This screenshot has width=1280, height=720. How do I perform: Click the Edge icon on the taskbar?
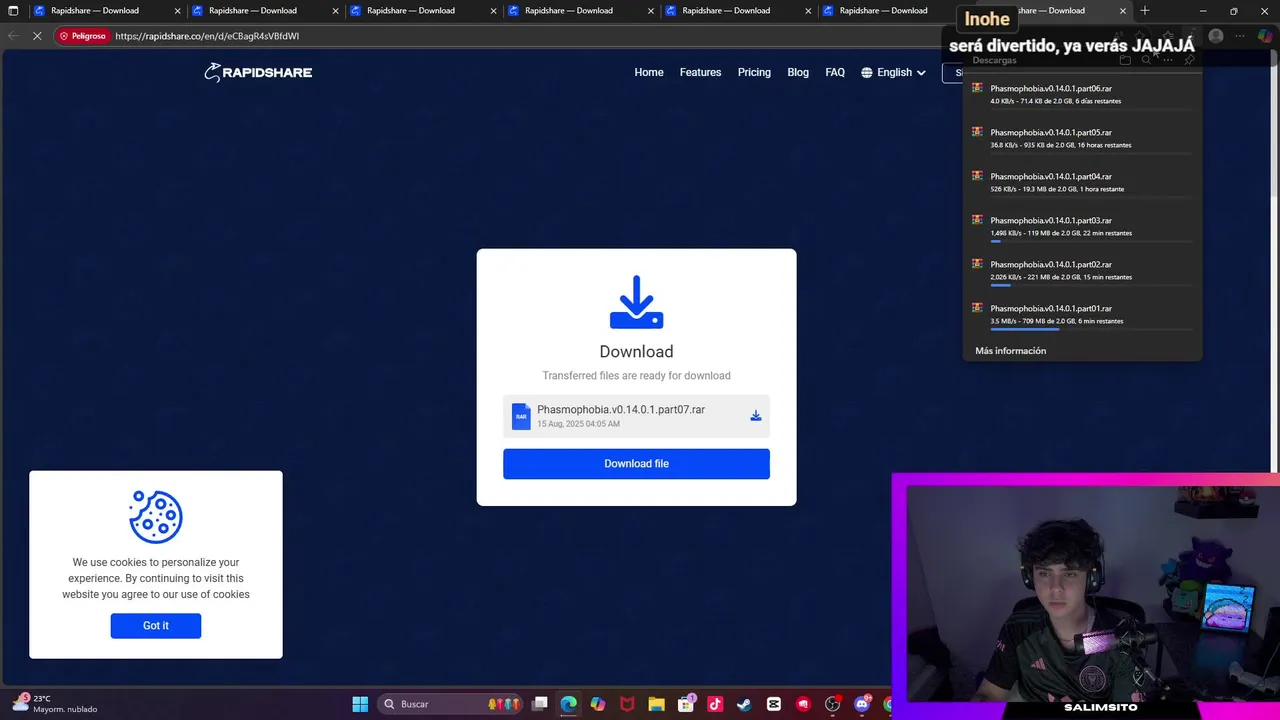[569, 704]
